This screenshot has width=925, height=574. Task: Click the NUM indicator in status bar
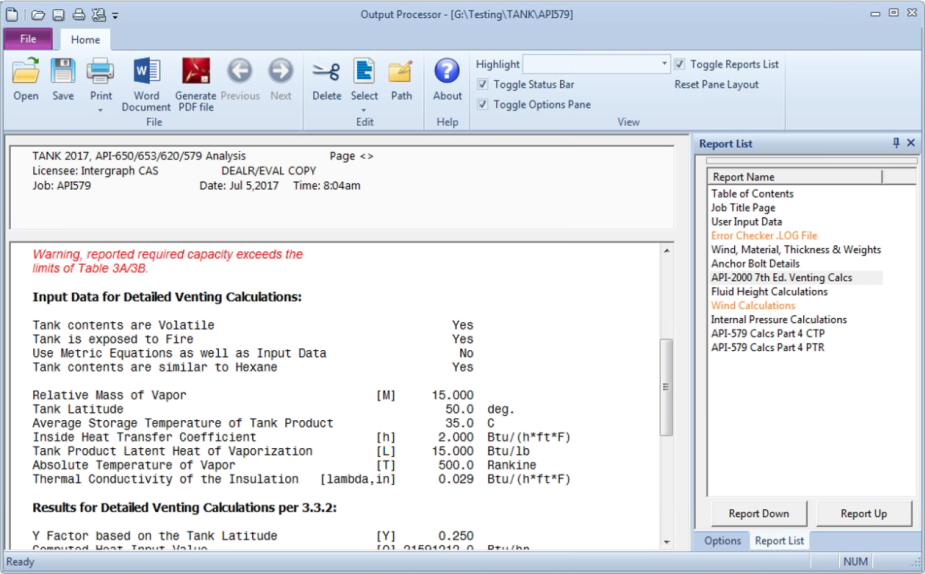pyautogui.click(x=855, y=562)
